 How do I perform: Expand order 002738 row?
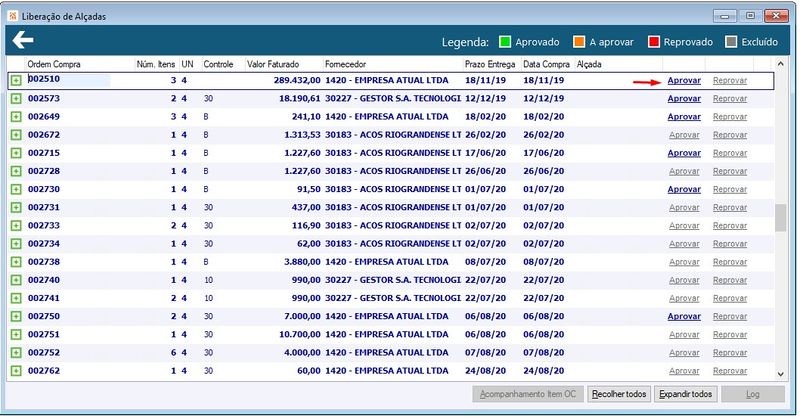click(16, 262)
